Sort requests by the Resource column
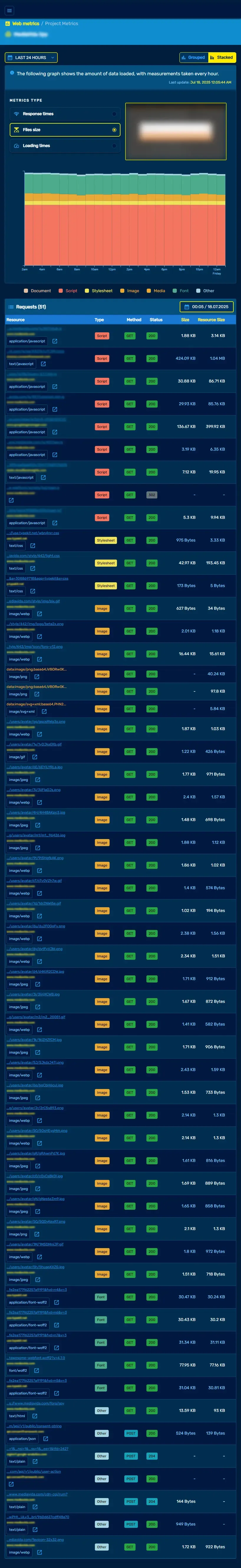The image size is (241, 1568). (x=16, y=320)
